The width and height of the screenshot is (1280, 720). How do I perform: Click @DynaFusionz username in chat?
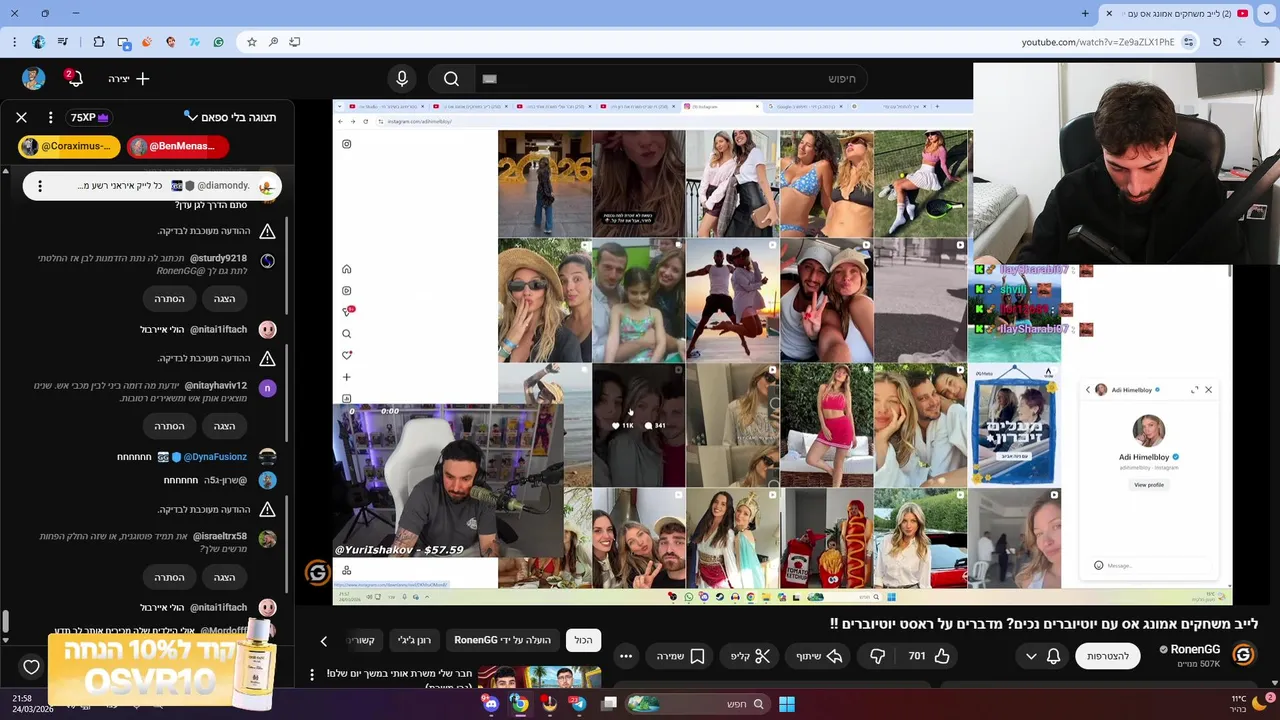point(215,456)
